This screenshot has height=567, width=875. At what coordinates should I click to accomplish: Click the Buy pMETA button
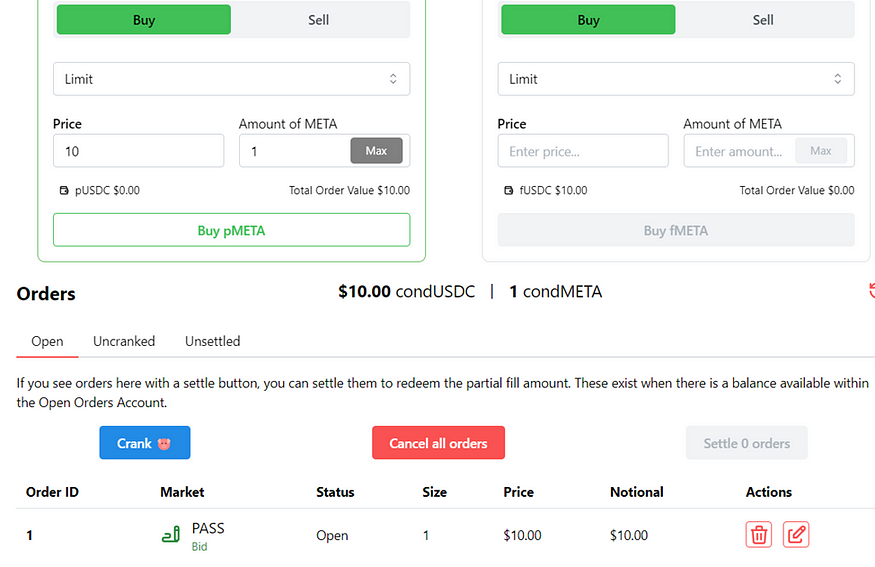pos(232,230)
